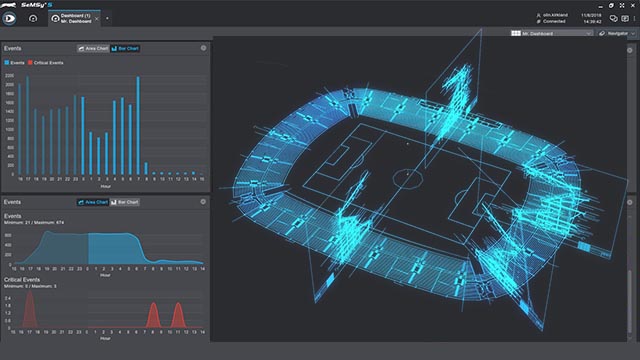Image resolution: width=640 pixels, height=360 pixels.
Task: Select Area Chart in top Events panel
Action: pos(93,48)
